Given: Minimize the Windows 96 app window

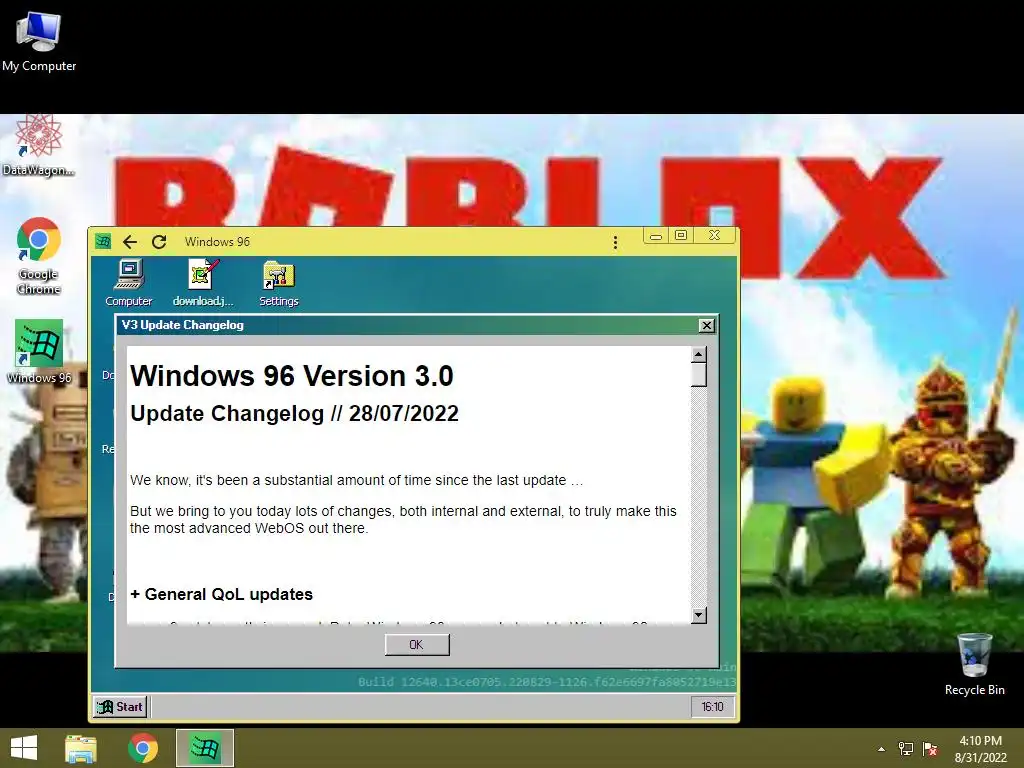Looking at the screenshot, I should [656, 236].
